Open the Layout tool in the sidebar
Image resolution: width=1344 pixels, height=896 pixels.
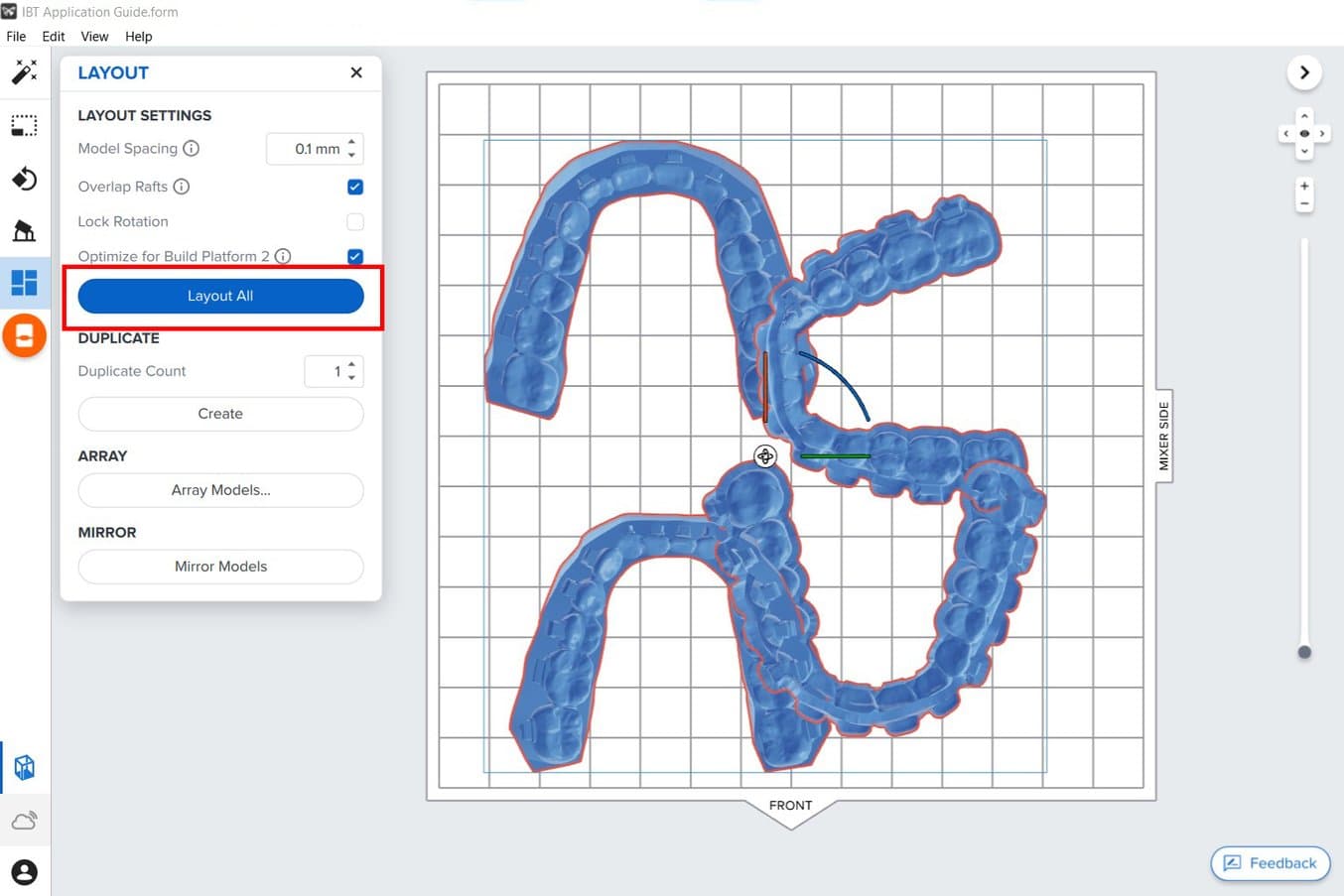point(24,283)
